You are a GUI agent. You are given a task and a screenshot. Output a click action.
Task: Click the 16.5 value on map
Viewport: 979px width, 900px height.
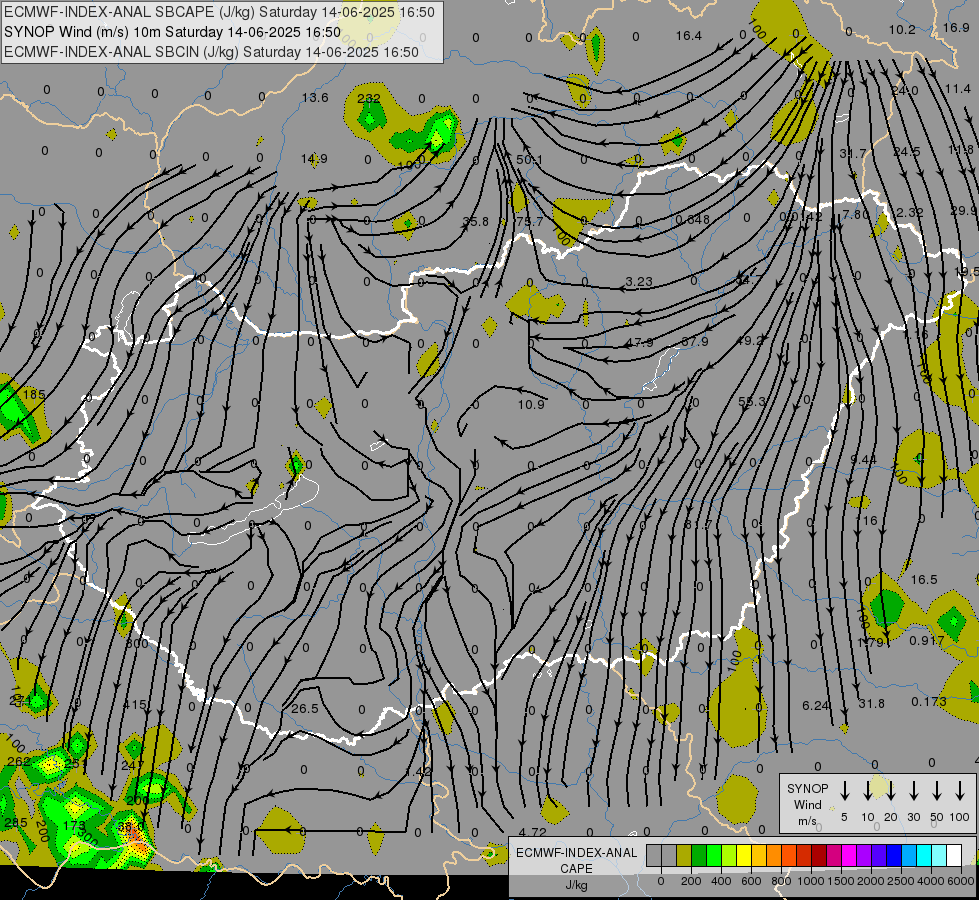click(924, 580)
